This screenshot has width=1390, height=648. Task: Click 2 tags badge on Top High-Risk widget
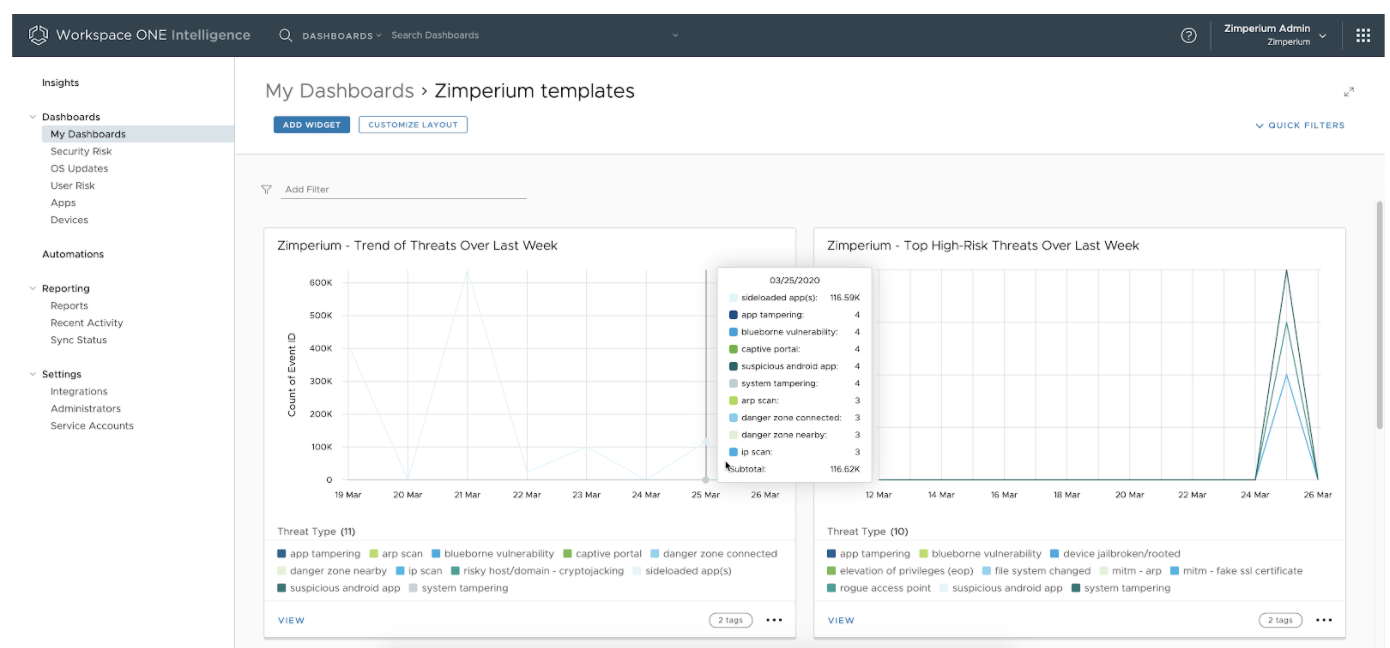tap(1281, 620)
